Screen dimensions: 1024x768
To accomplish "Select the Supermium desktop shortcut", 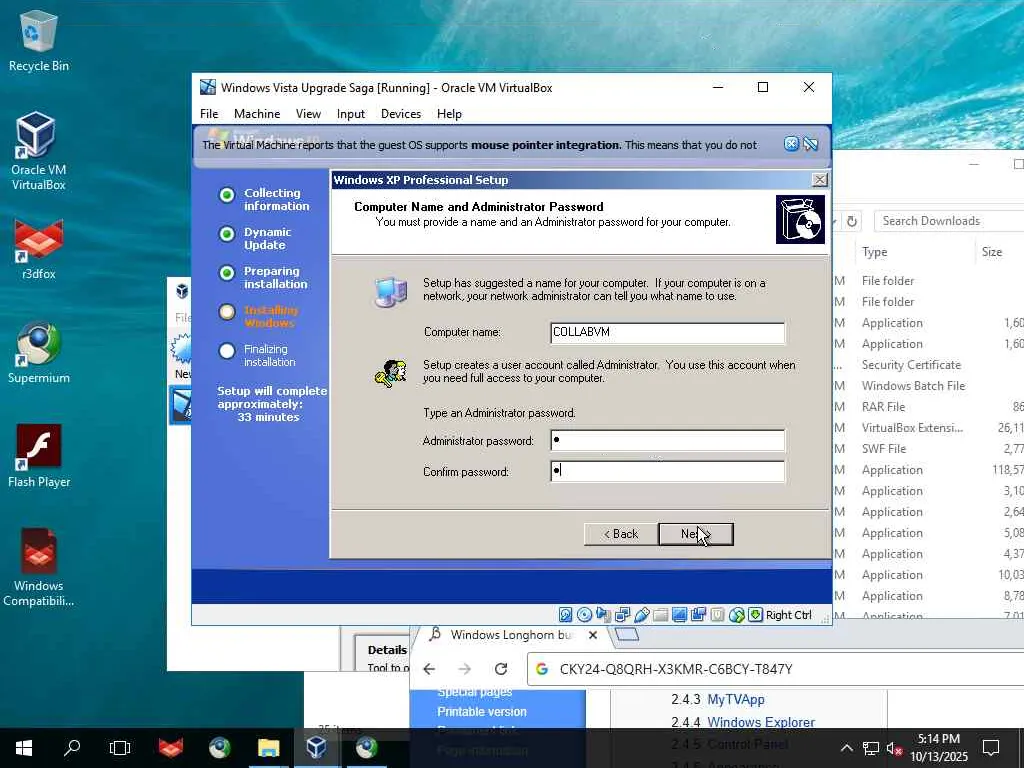I will point(39,353).
